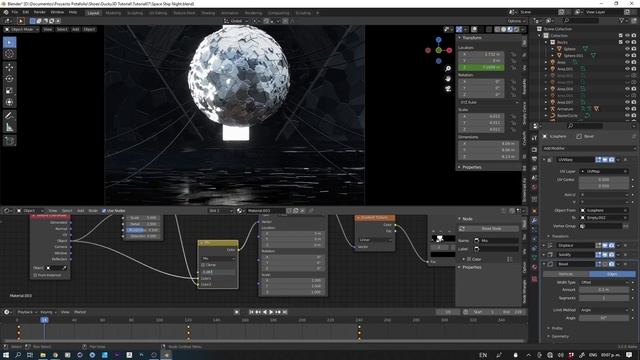The width and height of the screenshot is (640, 360).
Task: Jump to the timeline start frame
Action: click(251, 312)
